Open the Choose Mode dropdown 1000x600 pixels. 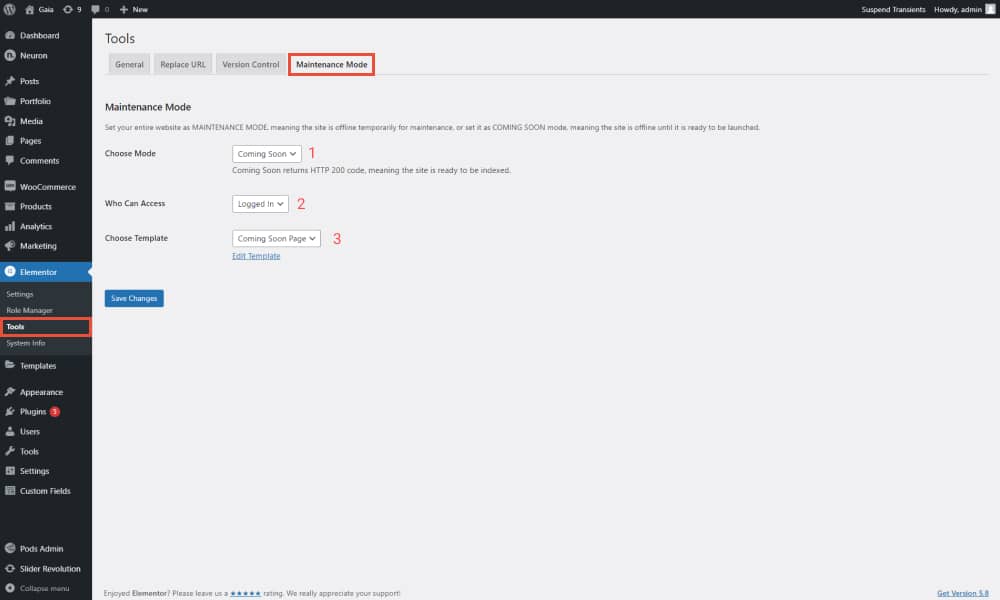click(266, 153)
